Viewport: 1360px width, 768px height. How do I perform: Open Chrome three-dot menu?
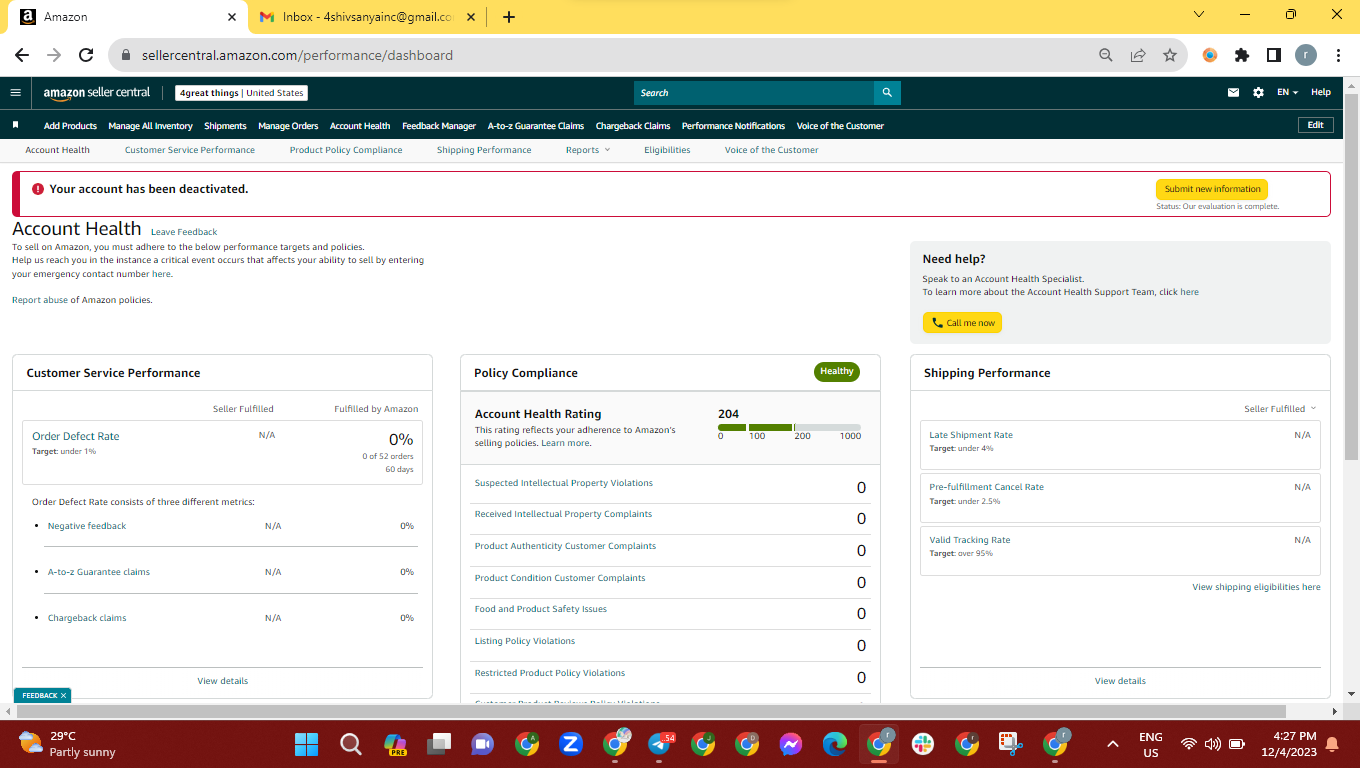pos(1338,55)
